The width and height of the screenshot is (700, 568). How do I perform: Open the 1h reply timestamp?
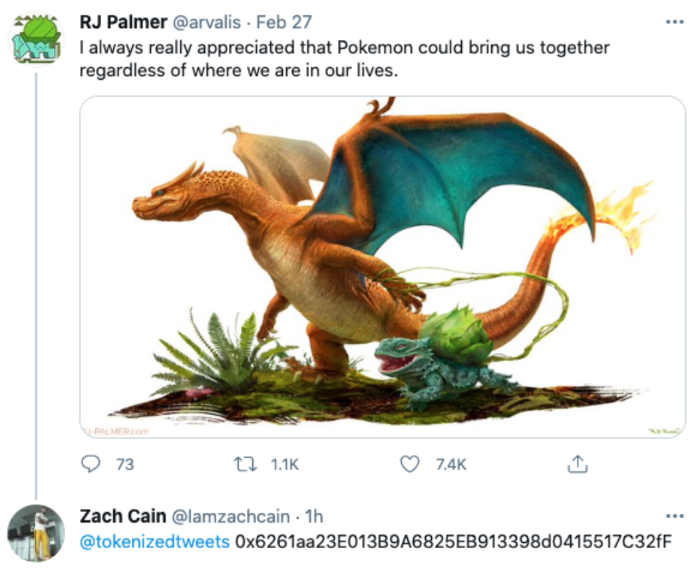click(x=313, y=517)
